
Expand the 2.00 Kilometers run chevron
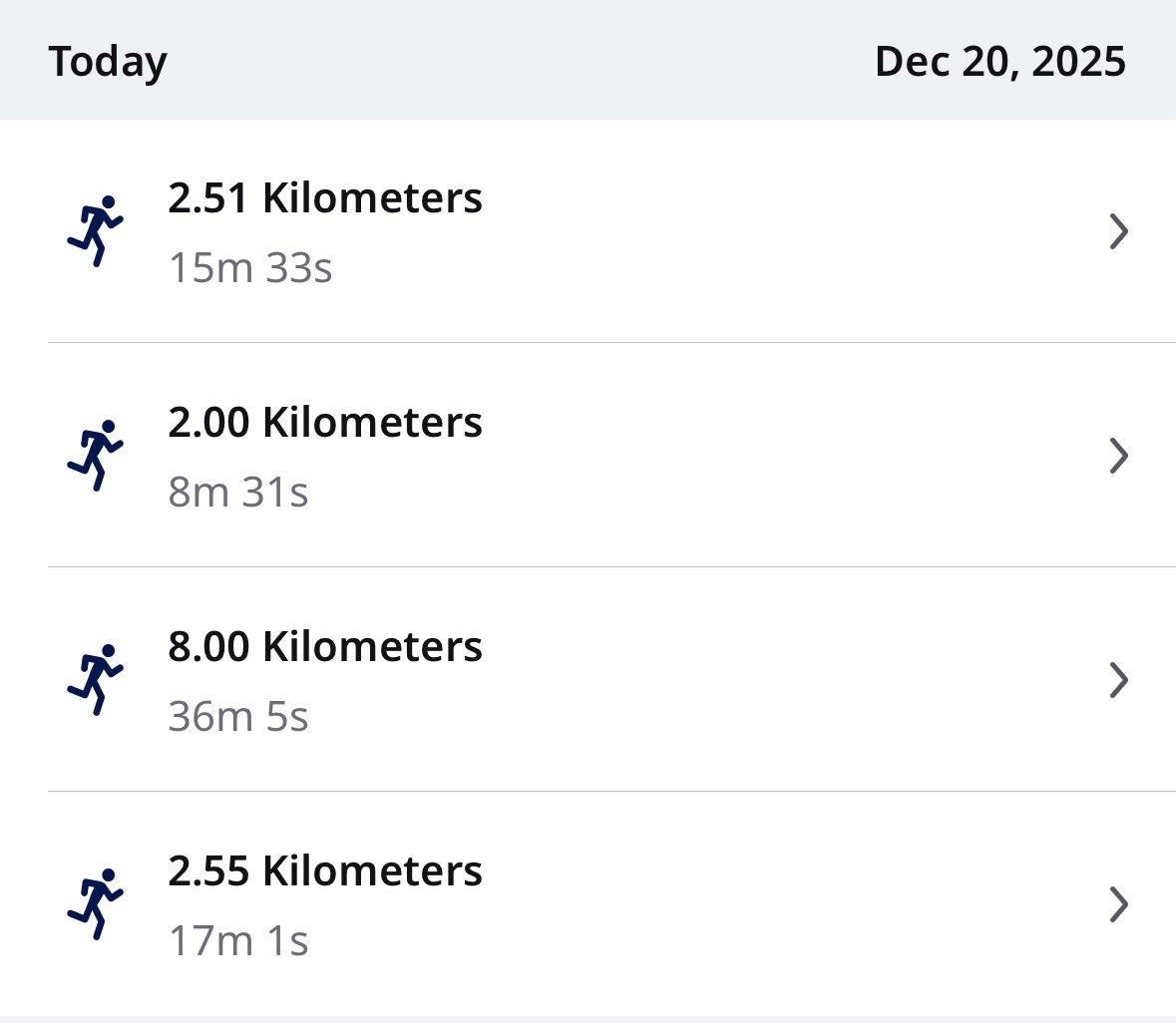tap(1118, 456)
